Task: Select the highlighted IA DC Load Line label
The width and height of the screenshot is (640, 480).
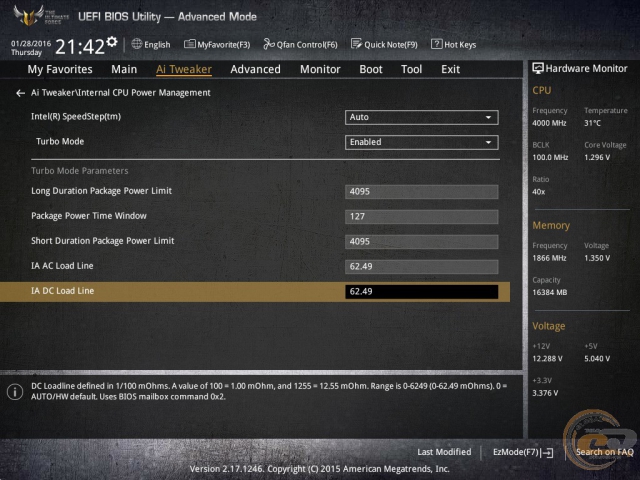Action: (62, 291)
